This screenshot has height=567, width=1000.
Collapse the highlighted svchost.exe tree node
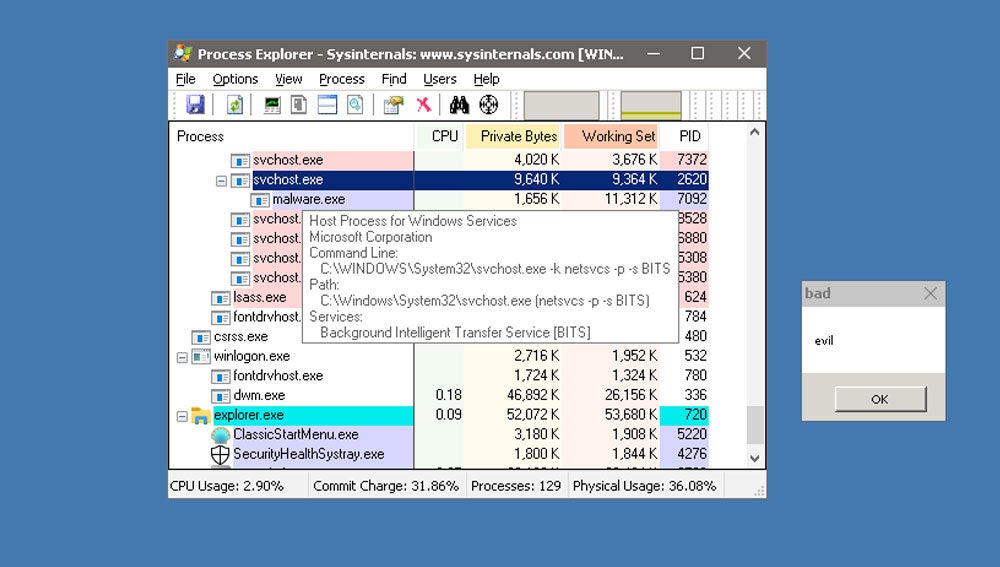[x=221, y=181]
